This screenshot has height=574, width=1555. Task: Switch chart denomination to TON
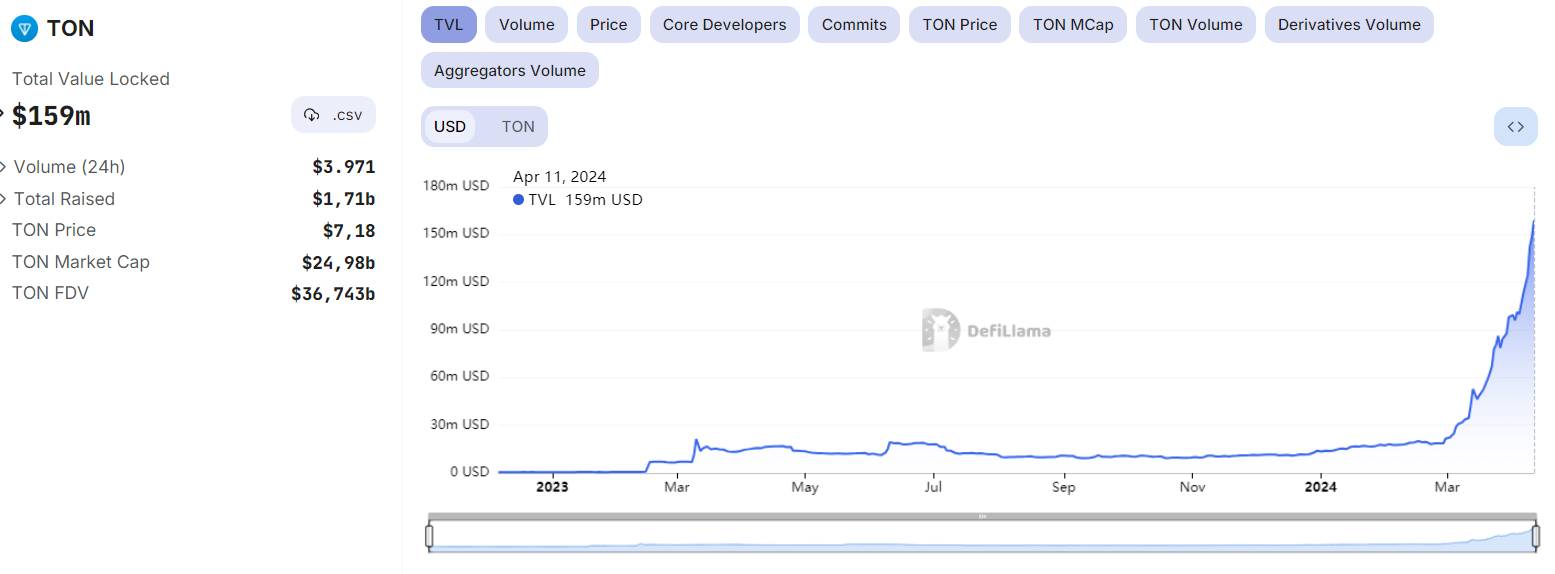coord(518,127)
